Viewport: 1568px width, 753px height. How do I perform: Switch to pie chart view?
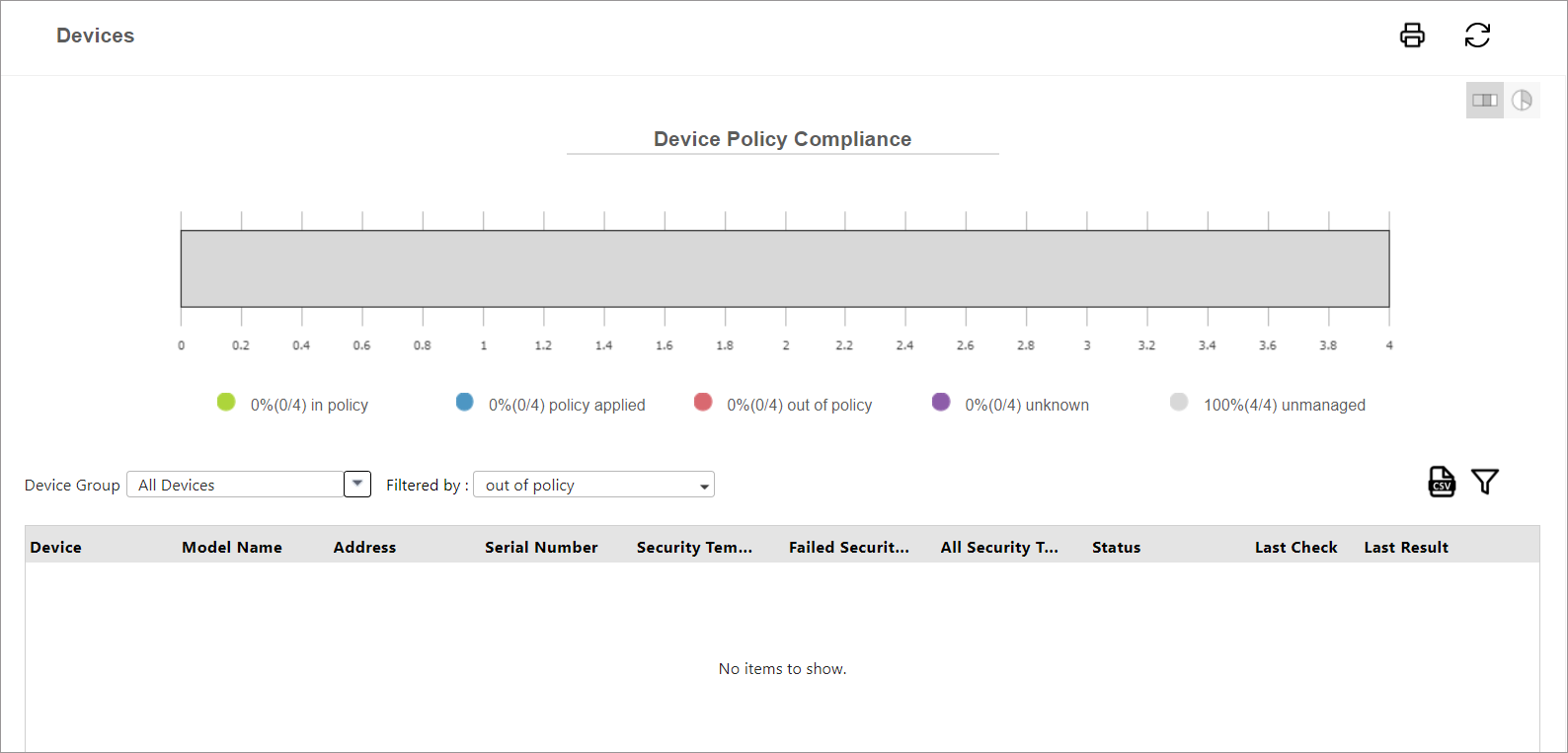click(x=1522, y=101)
